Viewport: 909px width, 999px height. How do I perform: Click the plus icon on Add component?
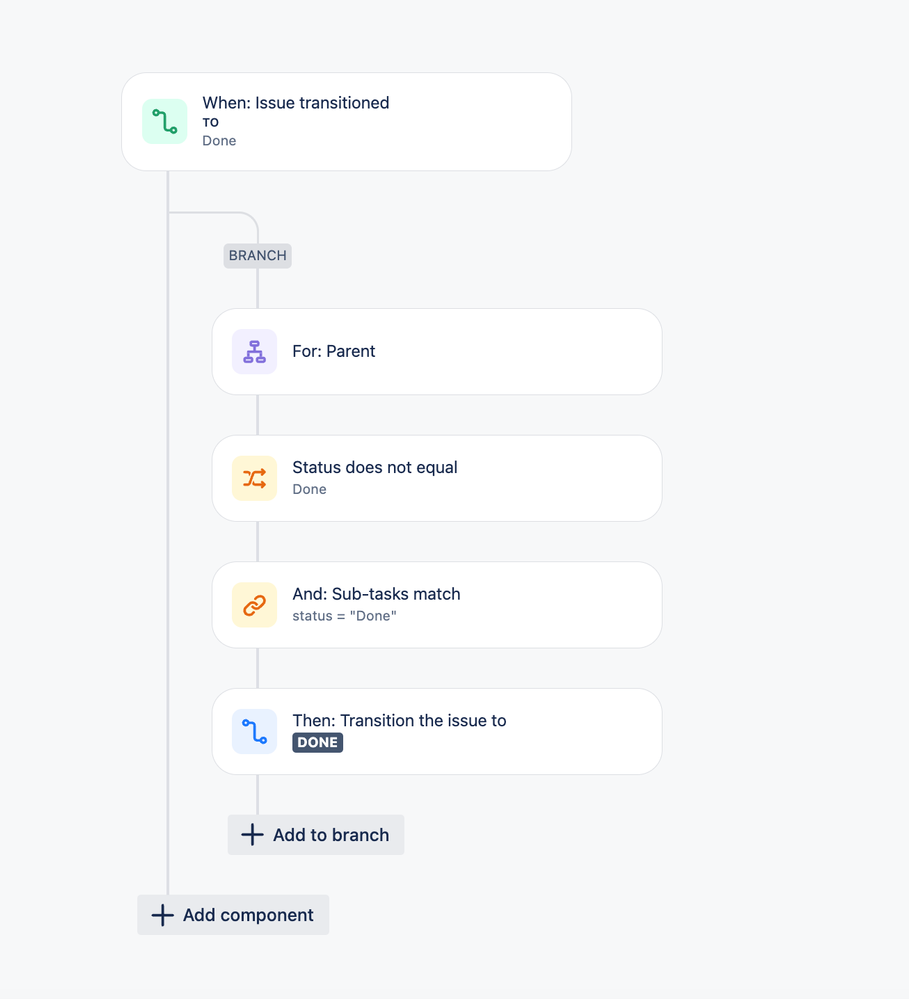coord(162,914)
